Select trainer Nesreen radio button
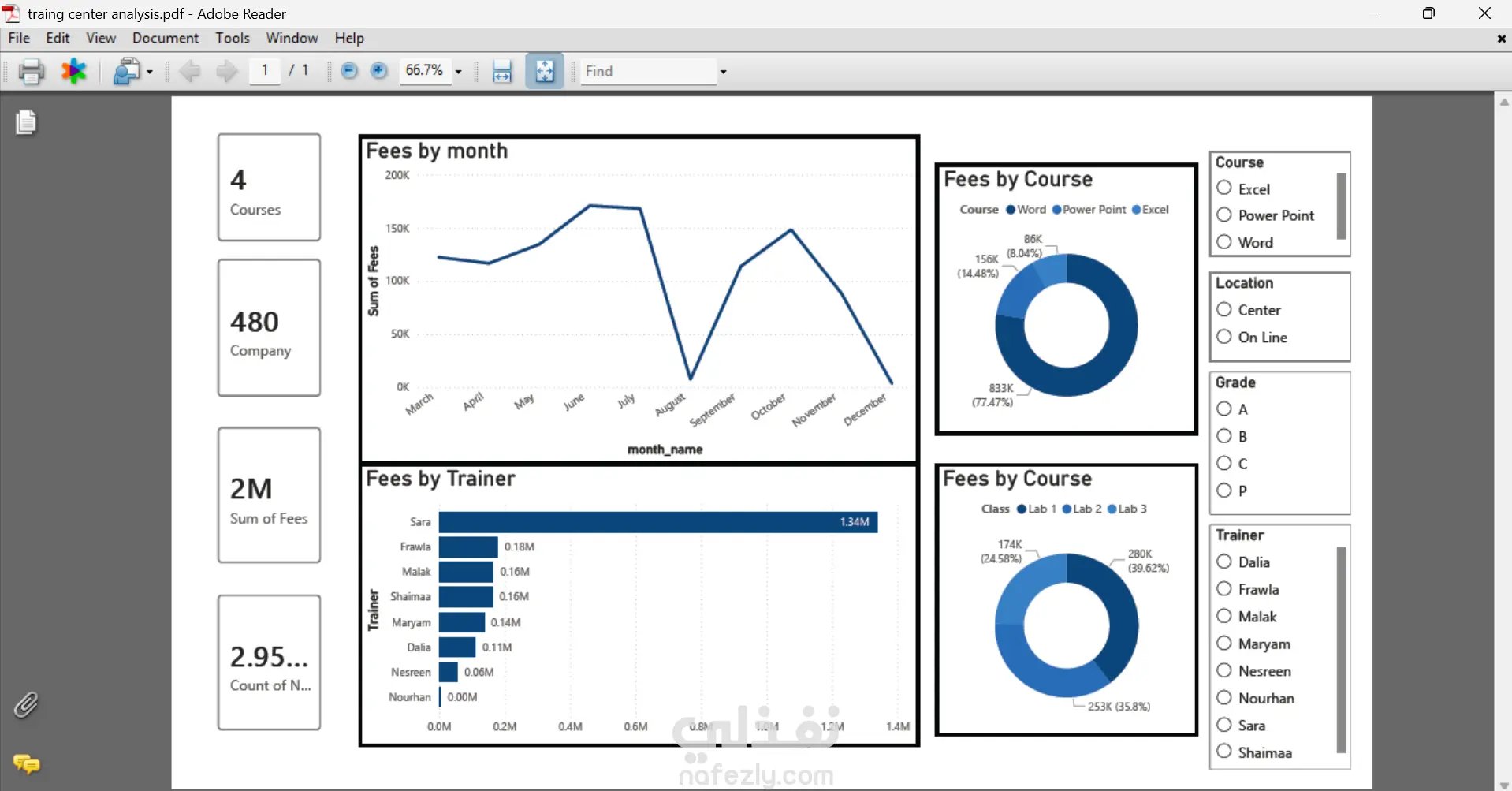The image size is (1512, 791). click(1224, 670)
